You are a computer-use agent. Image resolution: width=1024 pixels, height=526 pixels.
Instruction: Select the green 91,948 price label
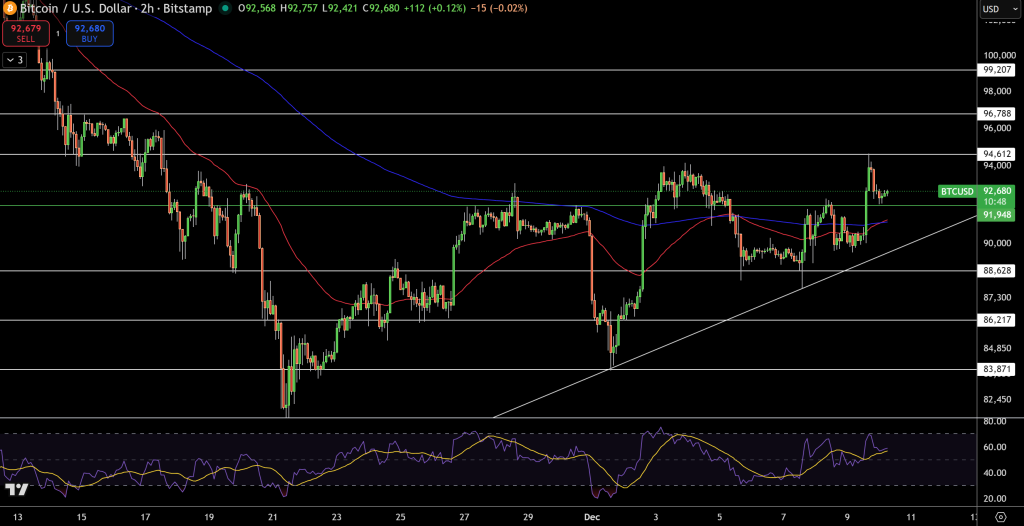tap(997, 214)
